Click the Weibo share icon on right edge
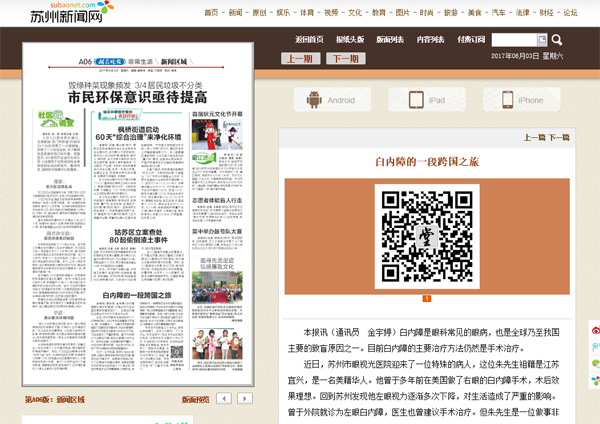600x424 pixels. [594, 328]
